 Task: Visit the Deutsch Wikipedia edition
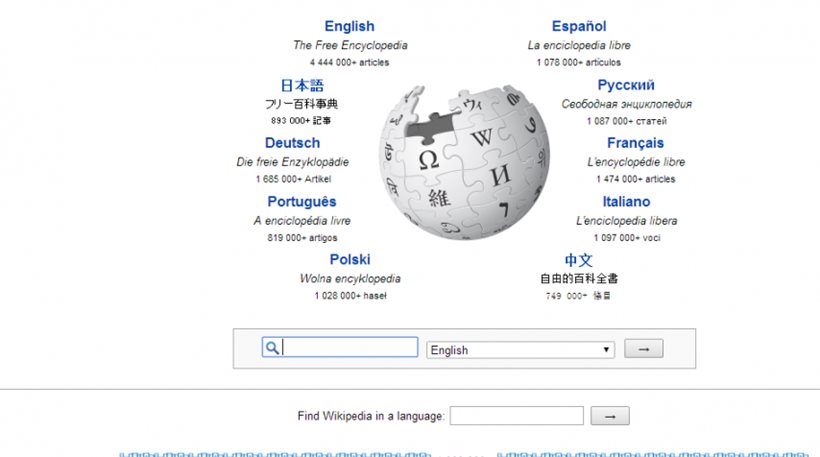click(x=292, y=143)
